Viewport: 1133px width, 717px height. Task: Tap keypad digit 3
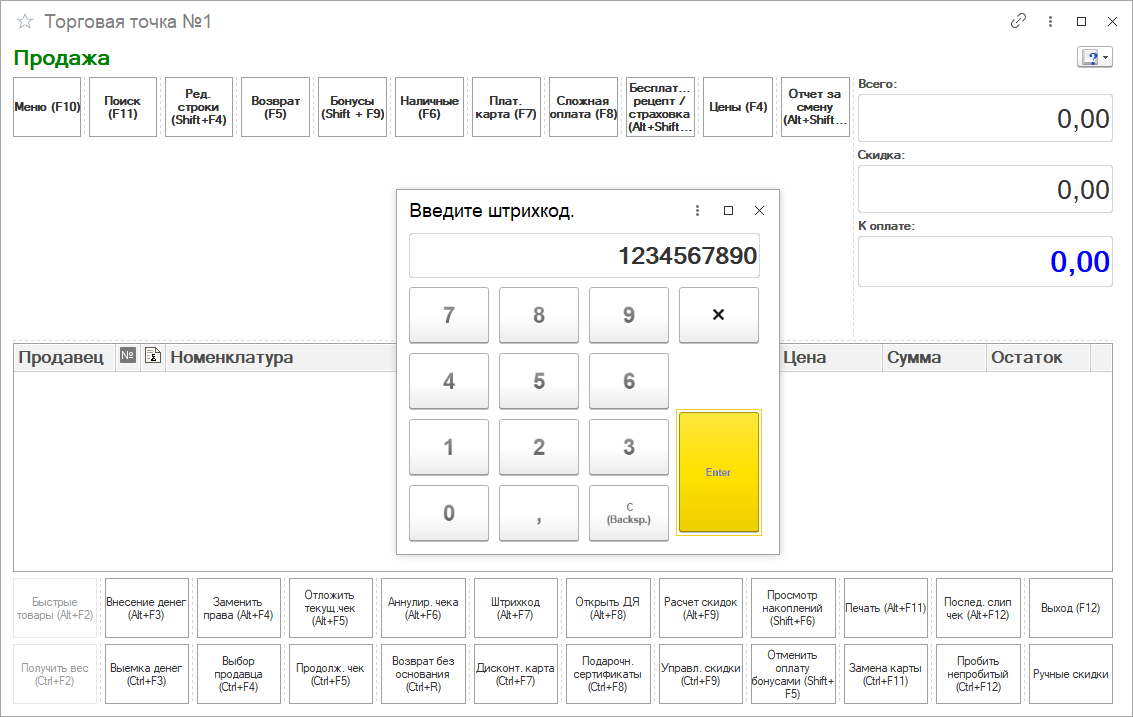pos(629,447)
